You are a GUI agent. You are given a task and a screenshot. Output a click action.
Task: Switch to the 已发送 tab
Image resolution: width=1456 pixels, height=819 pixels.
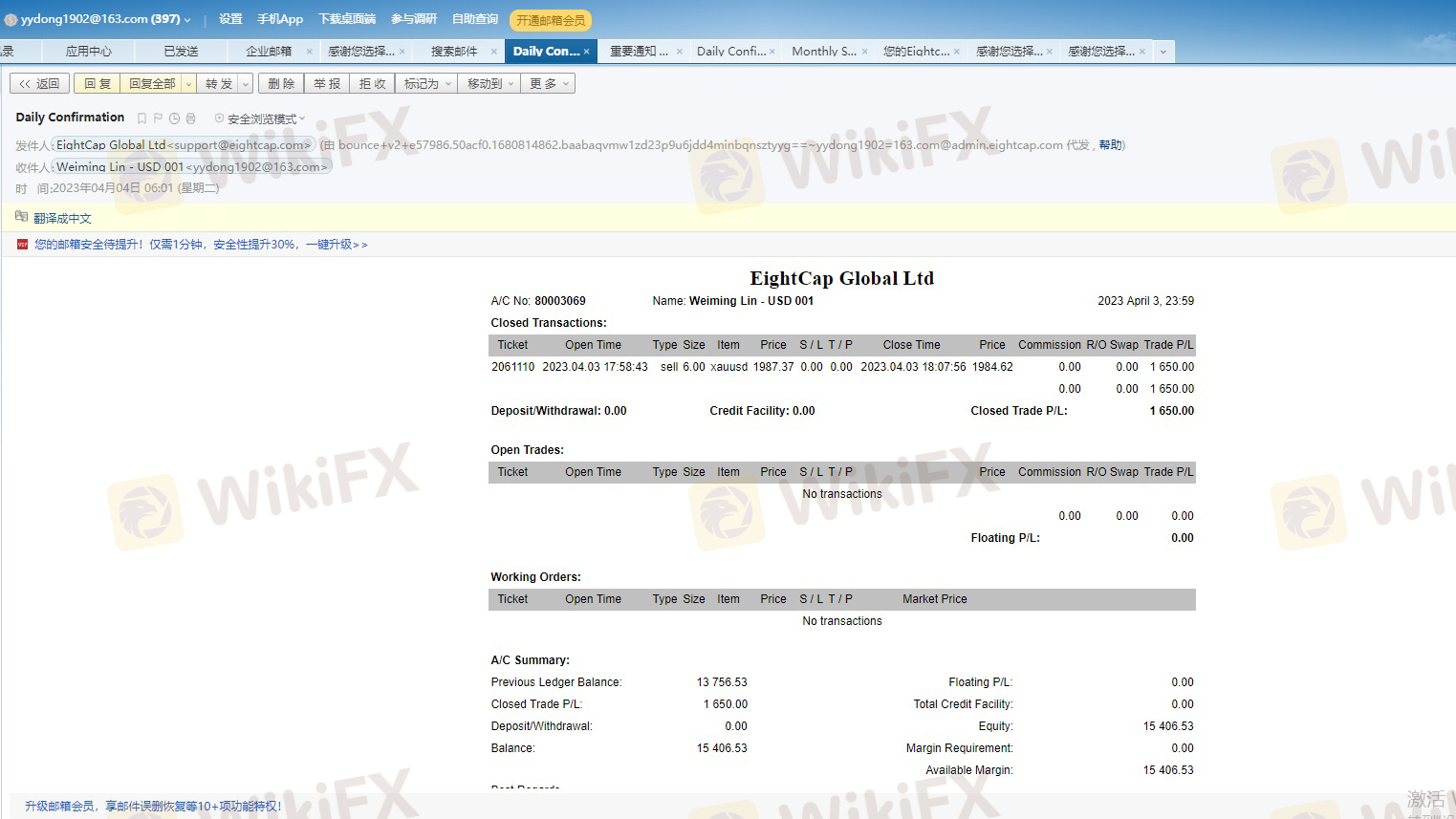click(181, 52)
